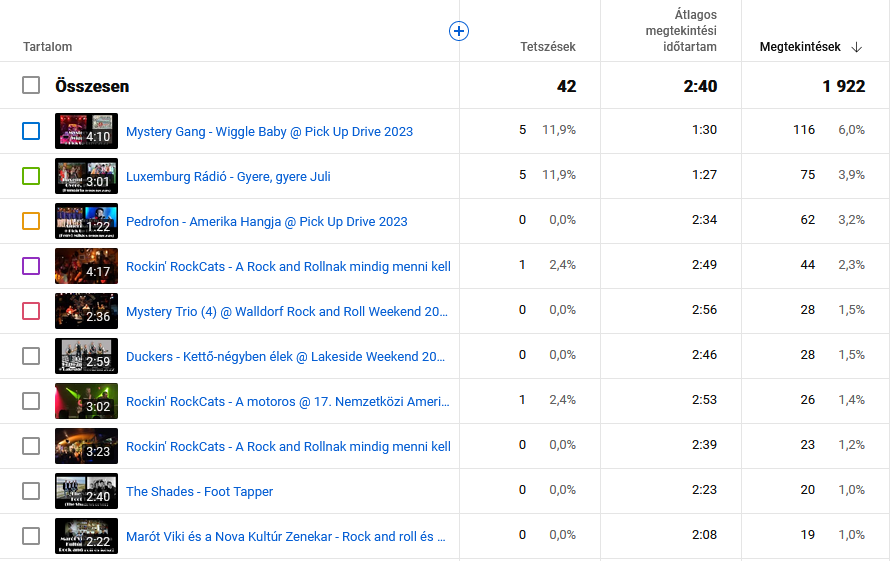Sort by the Tetszések column header
The image size is (890, 561).
[547, 47]
